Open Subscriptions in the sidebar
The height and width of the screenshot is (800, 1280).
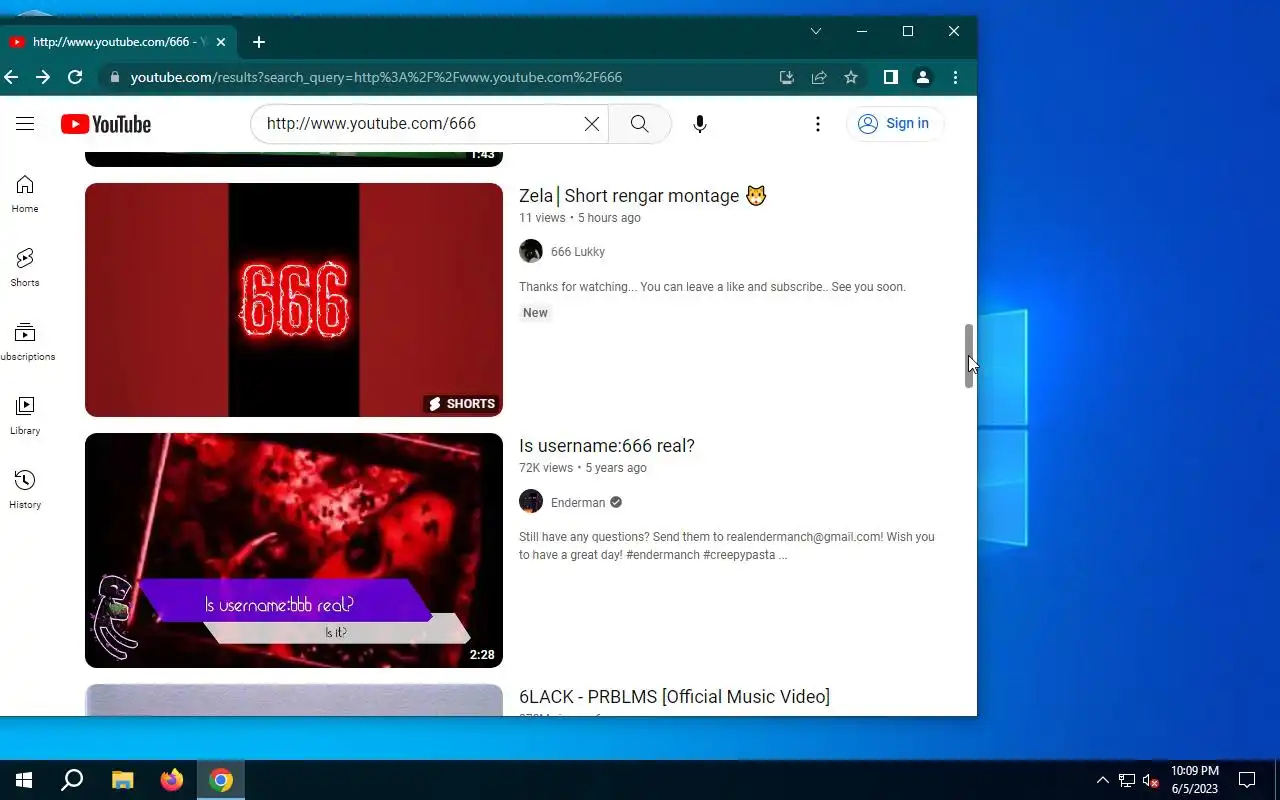[x=25, y=342]
